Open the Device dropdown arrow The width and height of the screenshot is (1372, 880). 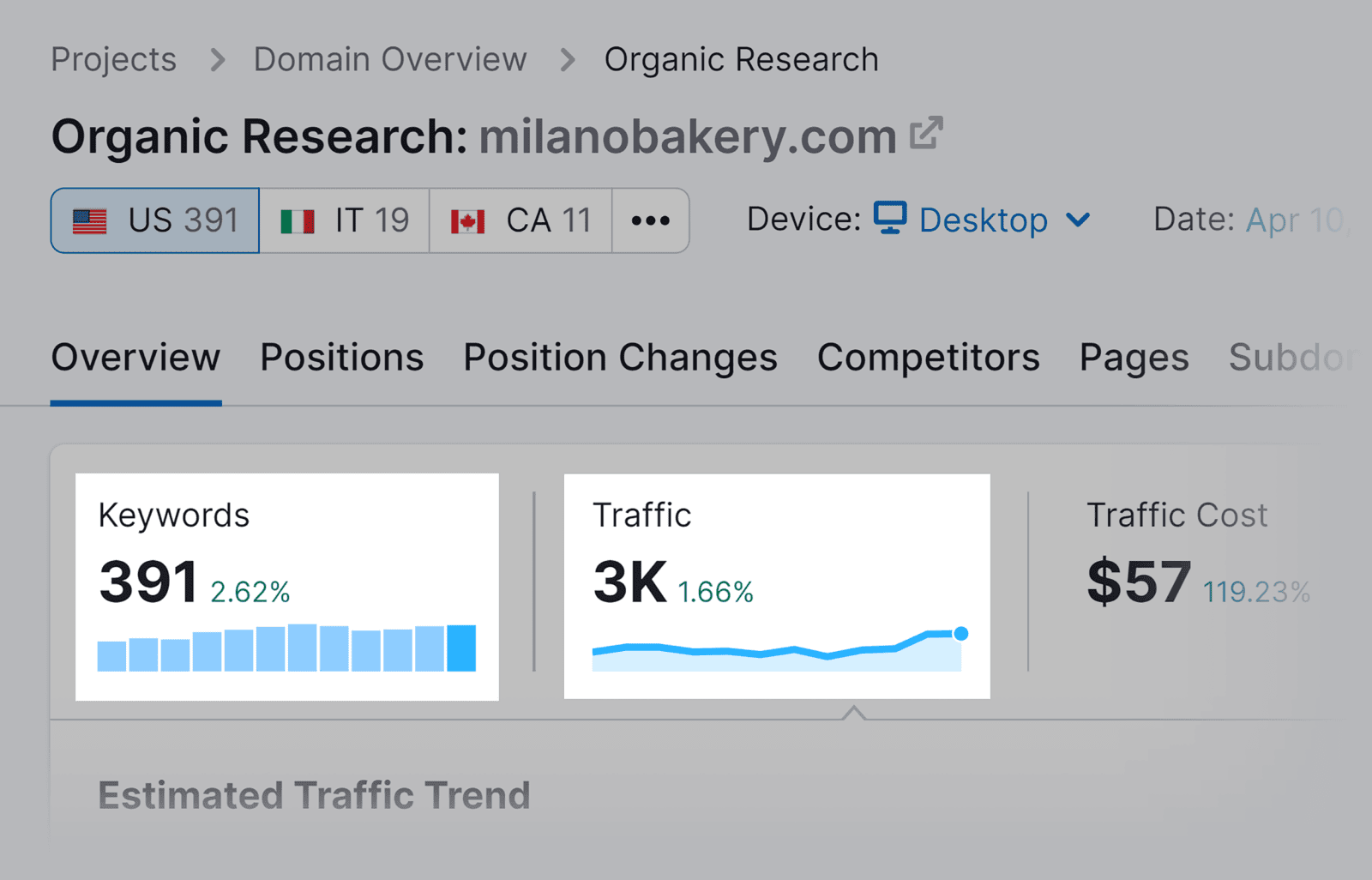[1078, 220]
